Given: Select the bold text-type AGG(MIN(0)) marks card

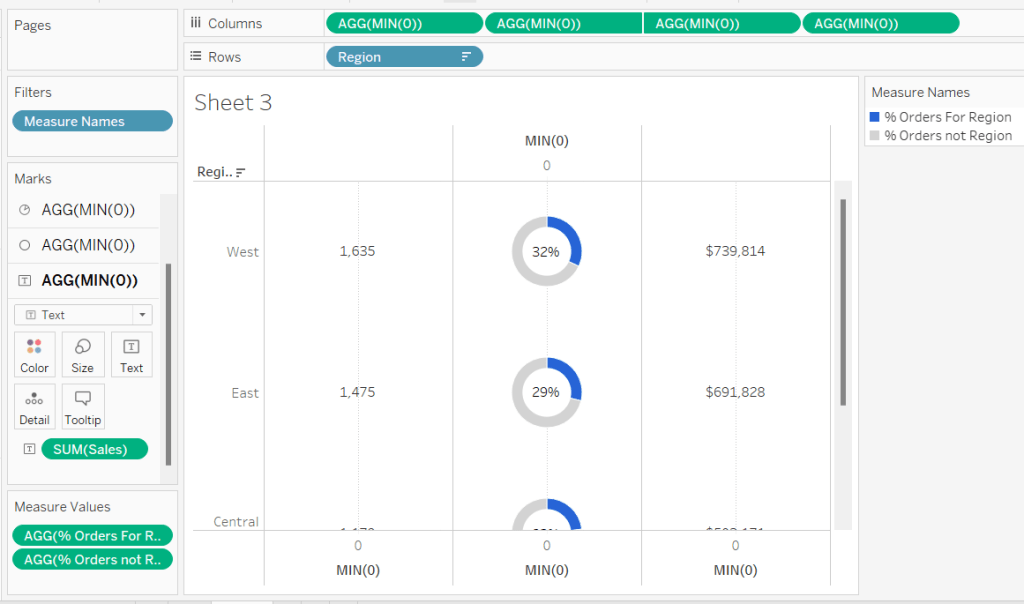Looking at the screenshot, I should (x=88, y=280).
